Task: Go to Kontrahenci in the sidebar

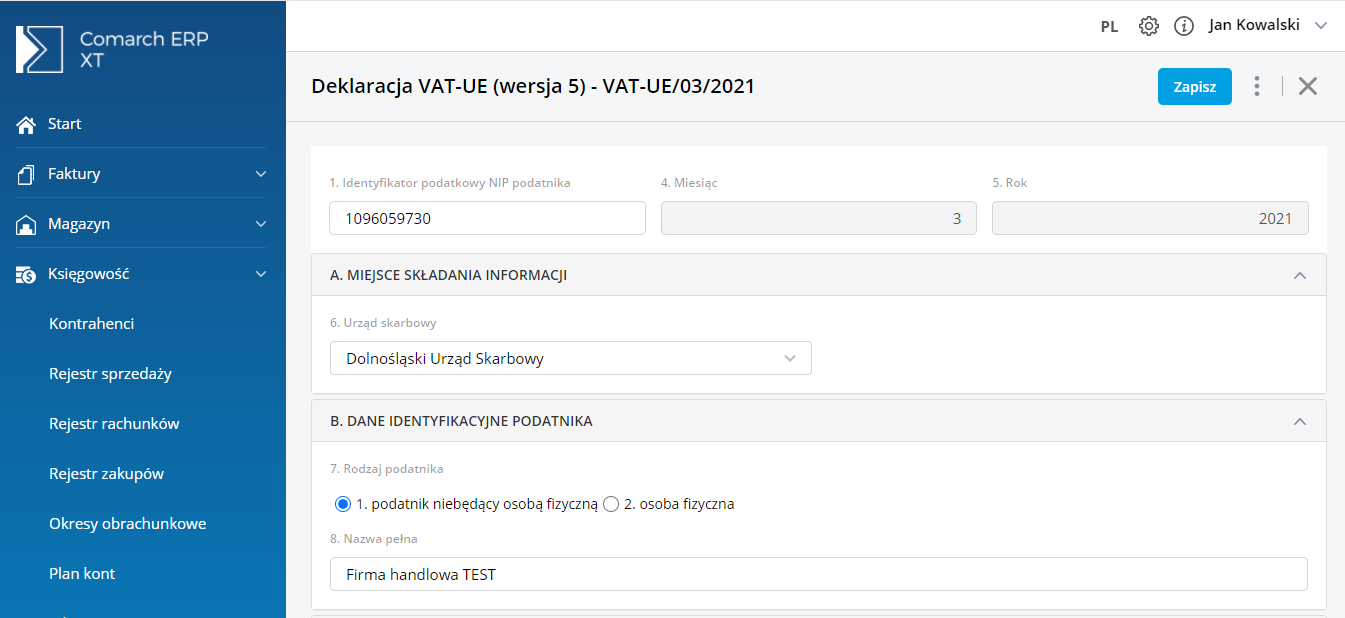Action: coord(91,324)
